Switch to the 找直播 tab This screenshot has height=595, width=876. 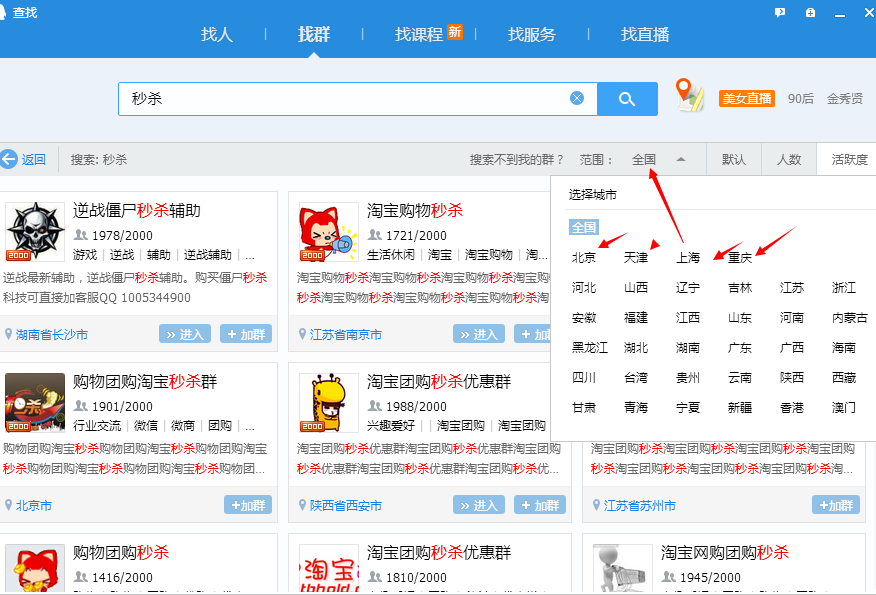pos(645,35)
